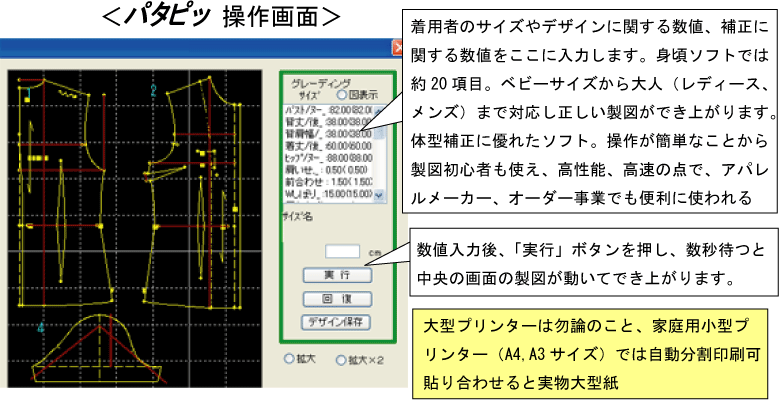This screenshot has width=779, height=400.
Task: Click the 回復 (Restore) button
Action: point(337,299)
